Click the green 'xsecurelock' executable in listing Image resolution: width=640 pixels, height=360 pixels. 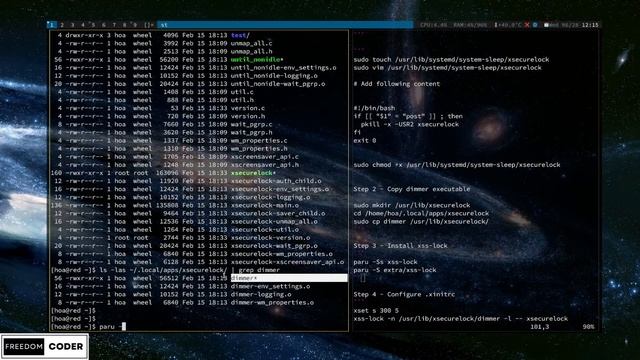coord(253,173)
